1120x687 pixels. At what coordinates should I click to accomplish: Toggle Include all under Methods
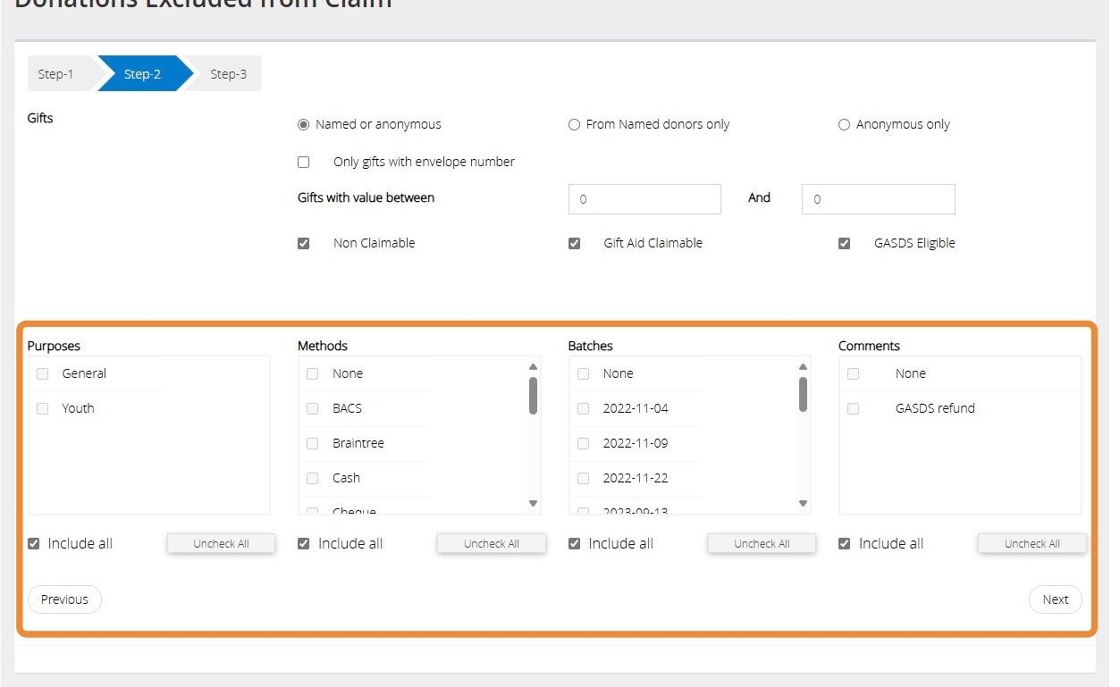coord(304,543)
